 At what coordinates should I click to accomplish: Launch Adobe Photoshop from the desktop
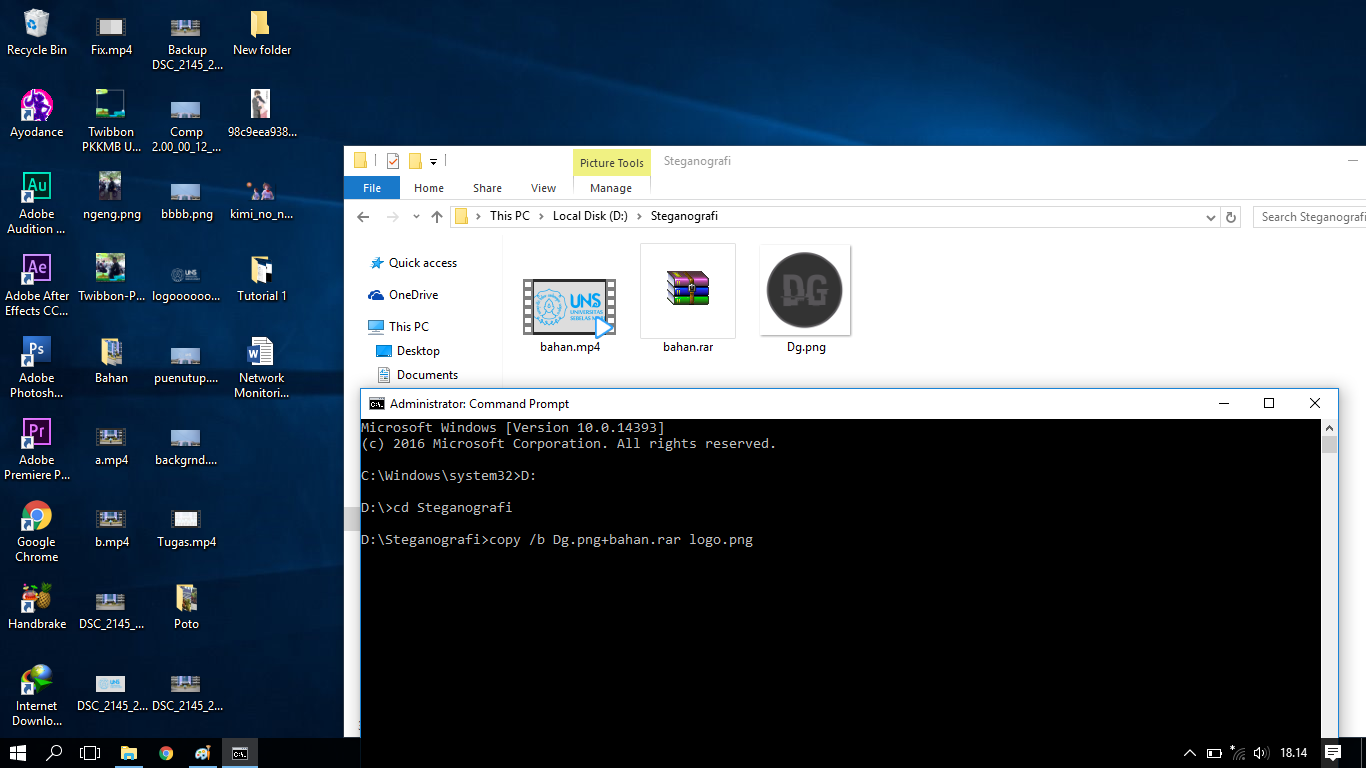[36, 355]
